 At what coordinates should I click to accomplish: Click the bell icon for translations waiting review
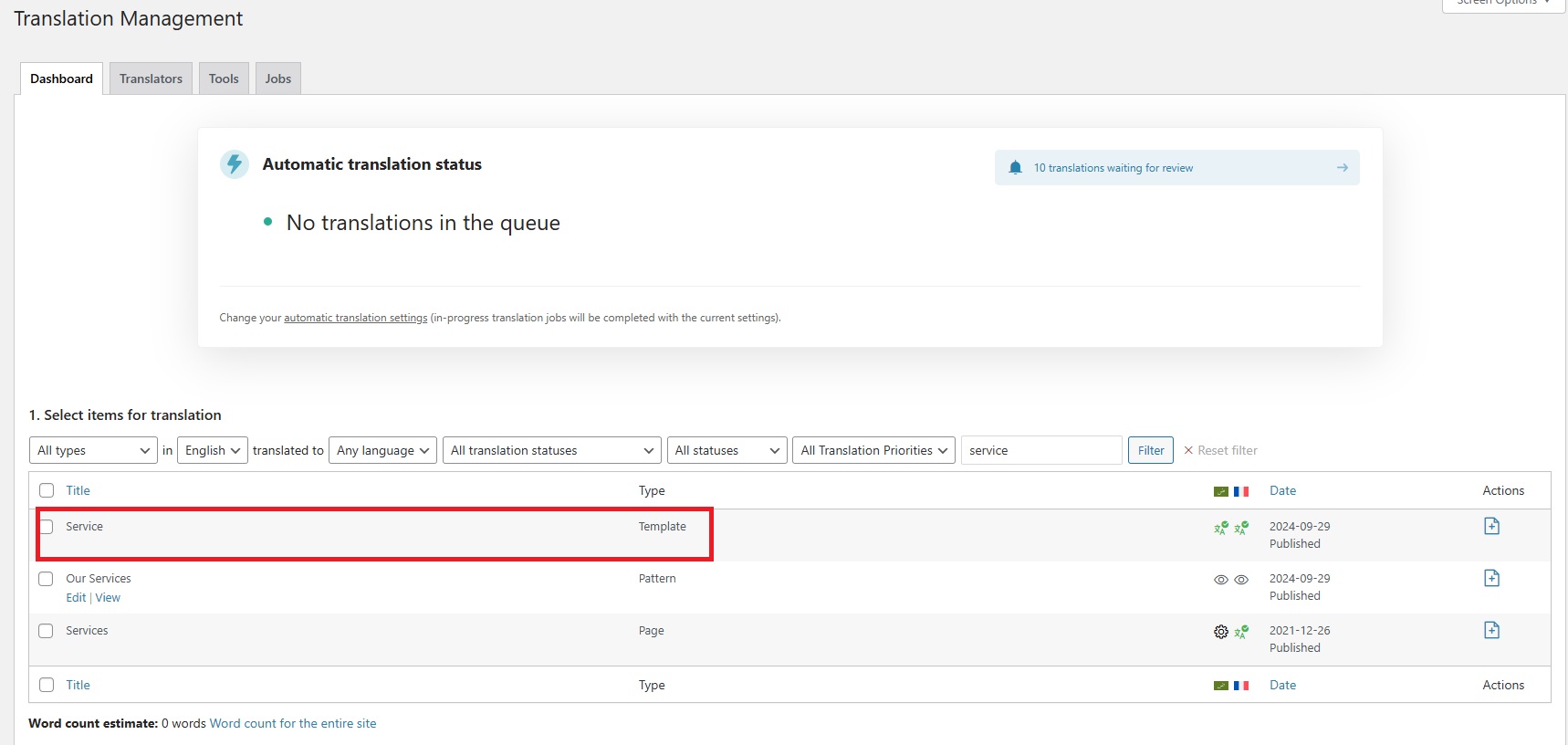coord(1015,168)
